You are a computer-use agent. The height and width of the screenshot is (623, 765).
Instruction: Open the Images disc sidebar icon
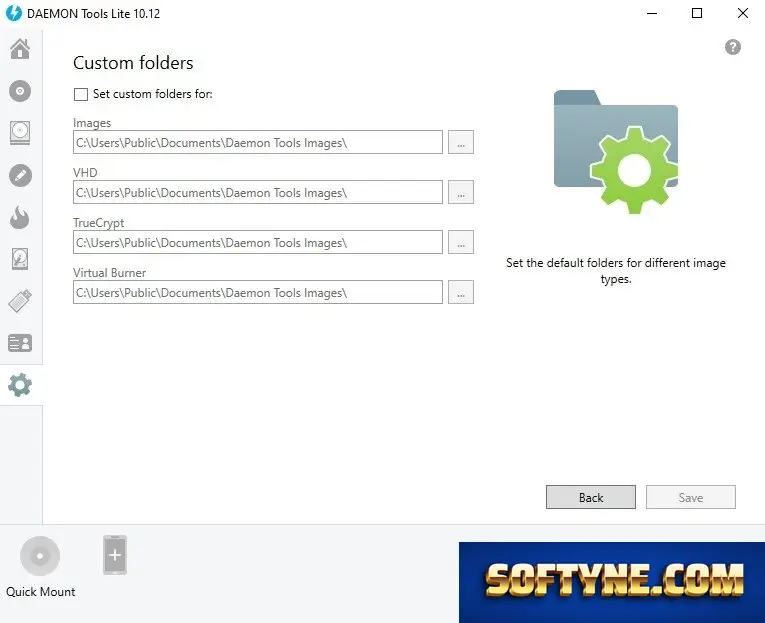(x=20, y=91)
